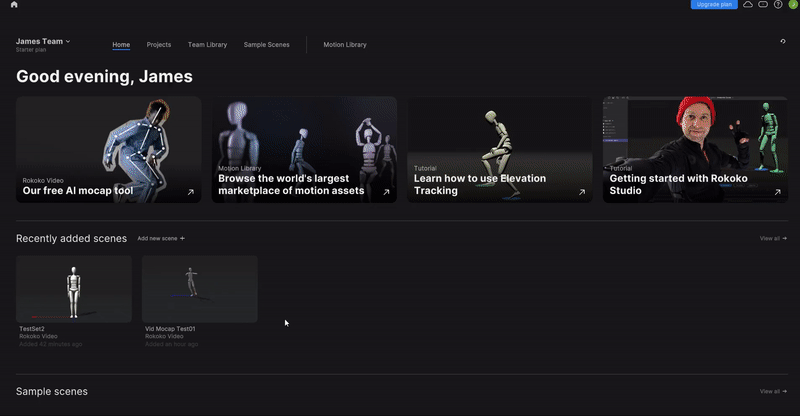The width and height of the screenshot is (800, 416).
Task: Open the help question mark icon
Action: pyautogui.click(x=778, y=5)
